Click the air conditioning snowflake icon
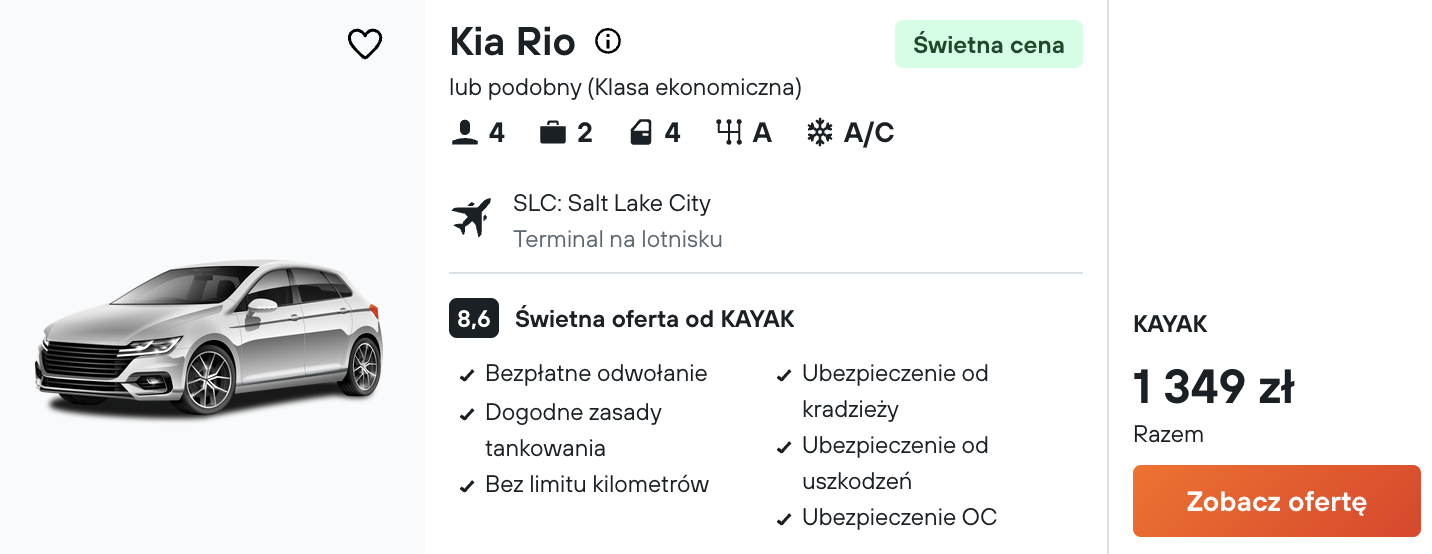The image size is (1432, 554). 820,133
